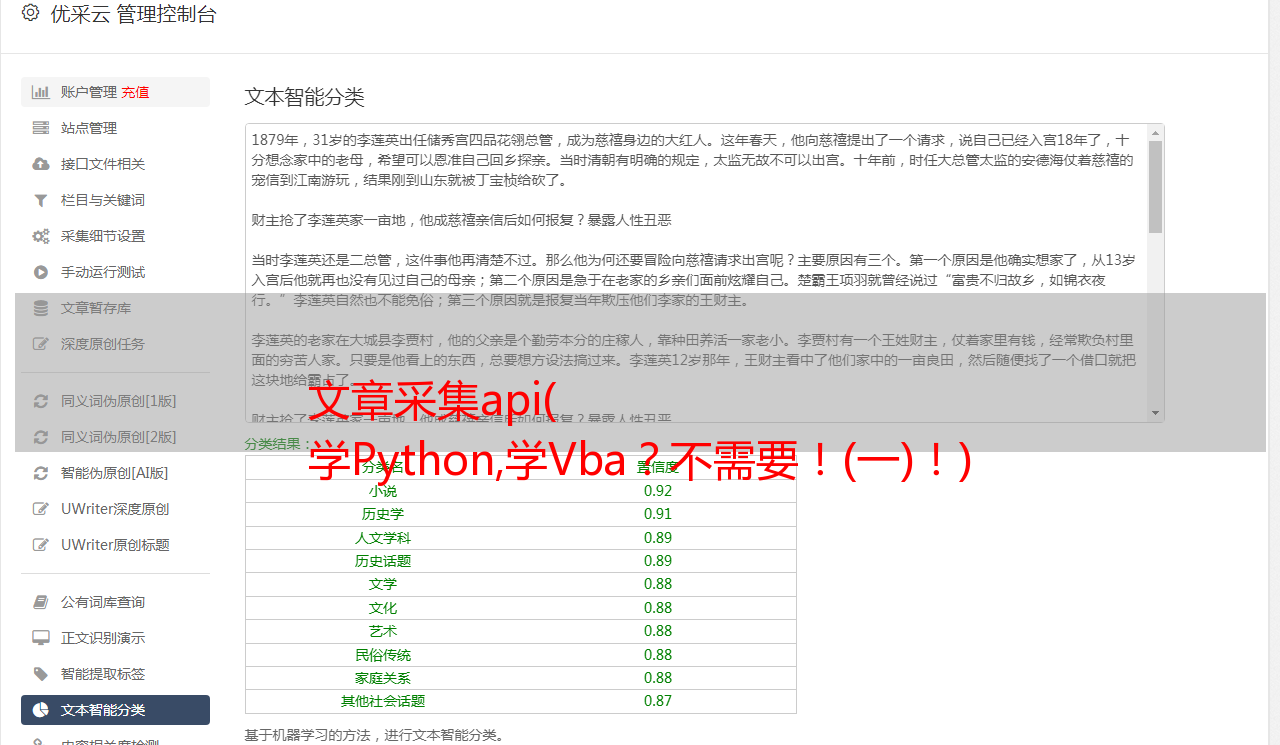1280x745 pixels.
Task: Click the gears icon for 采集细节设置
Action: 40,236
